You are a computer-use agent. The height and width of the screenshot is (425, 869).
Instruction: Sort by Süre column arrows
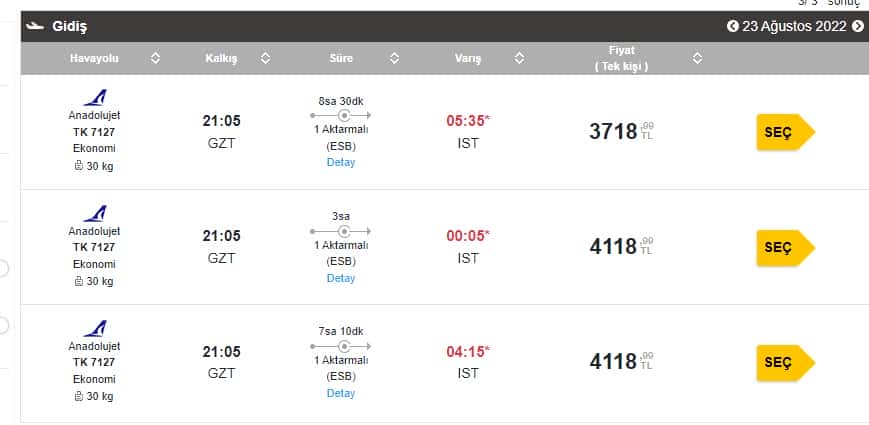[394, 58]
